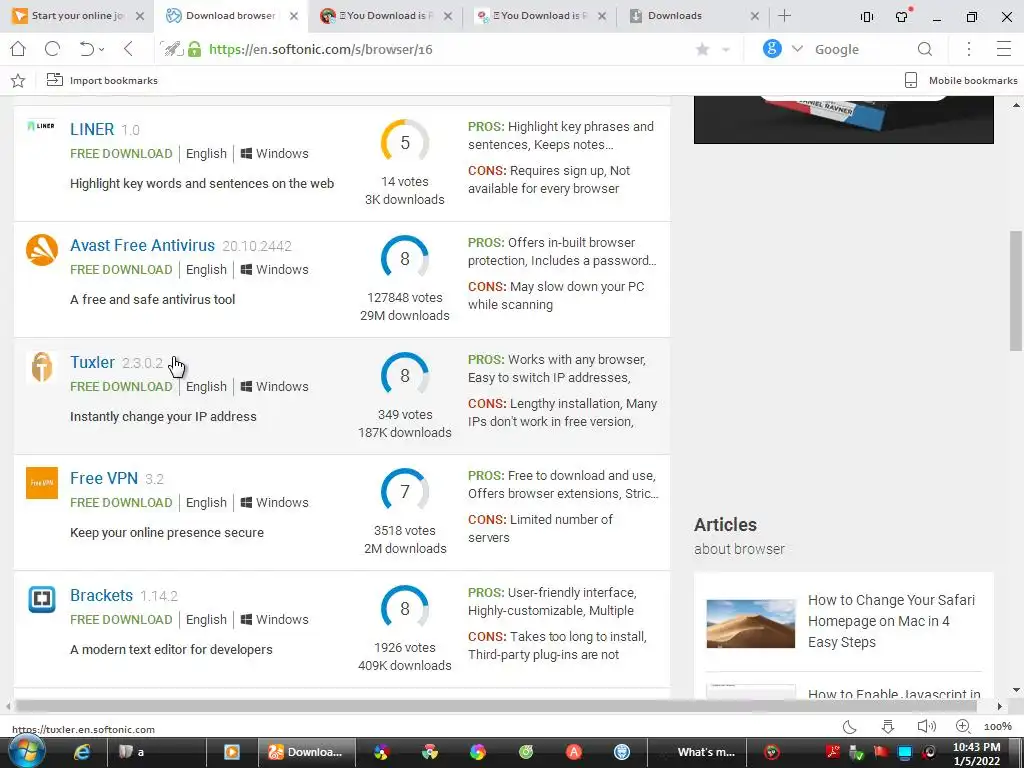
Task: Close the Downloads tab
Action: pos(755,16)
